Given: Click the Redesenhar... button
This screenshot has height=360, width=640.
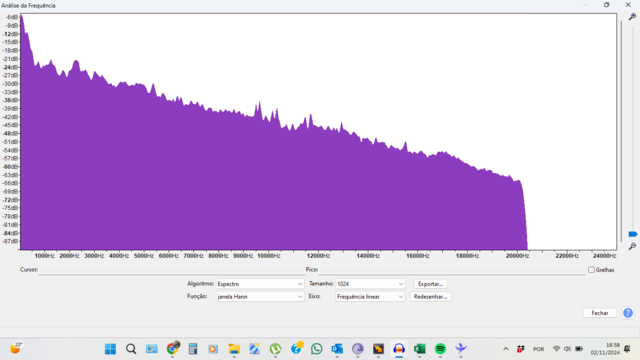Looking at the screenshot, I should click(x=430, y=297).
